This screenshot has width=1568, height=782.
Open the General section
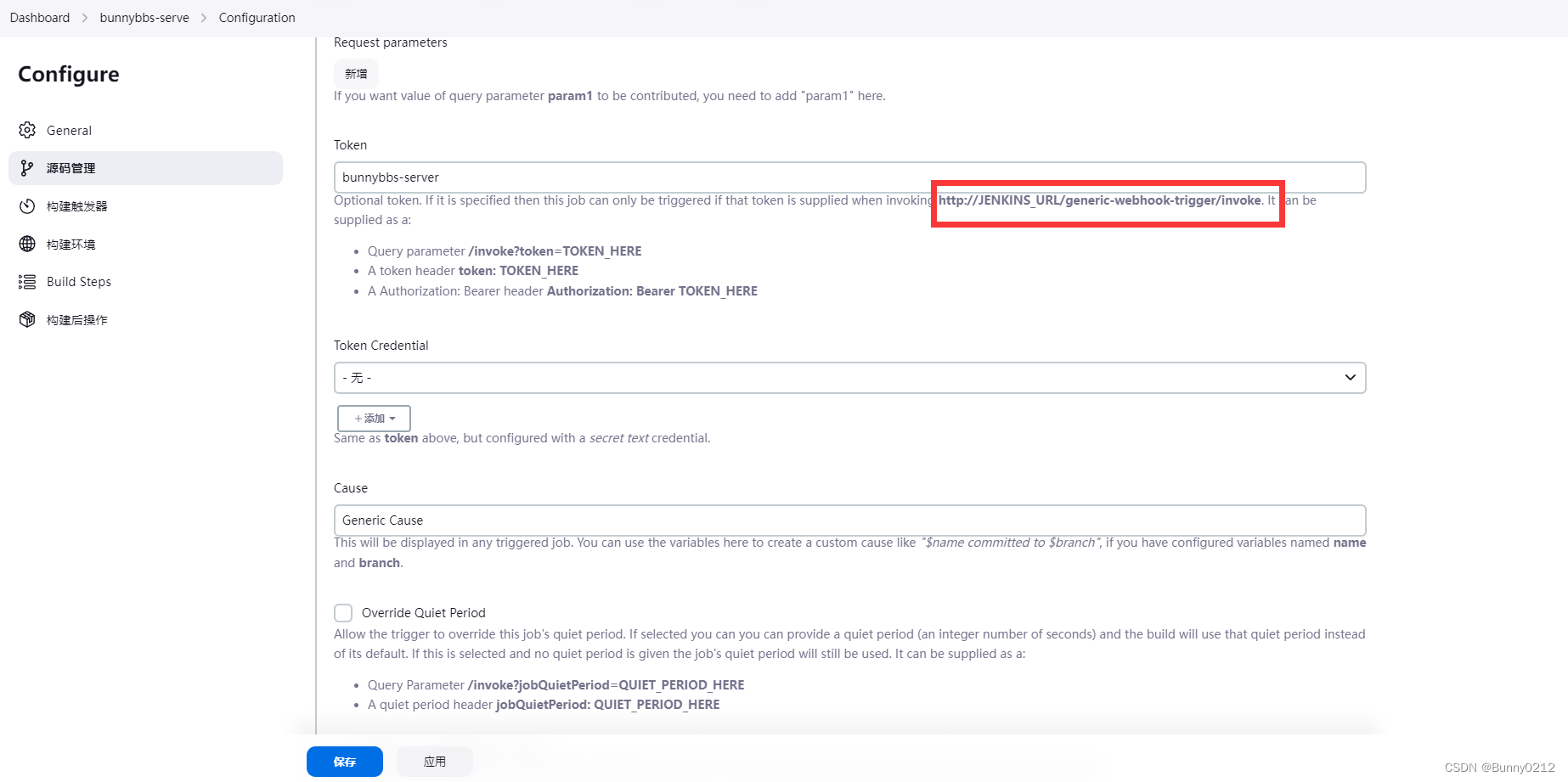pos(145,130)
